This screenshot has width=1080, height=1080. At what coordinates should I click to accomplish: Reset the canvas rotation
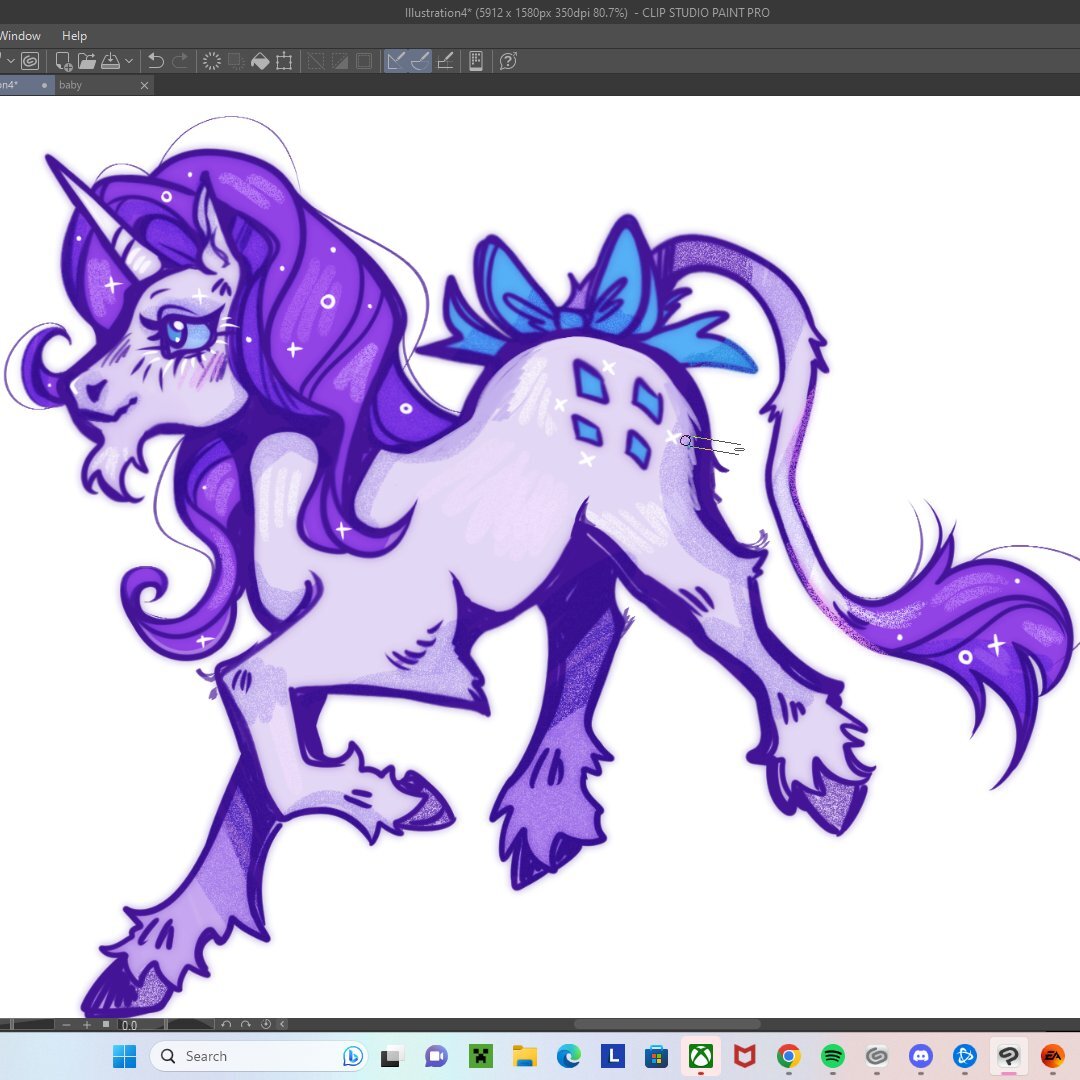265,1025
